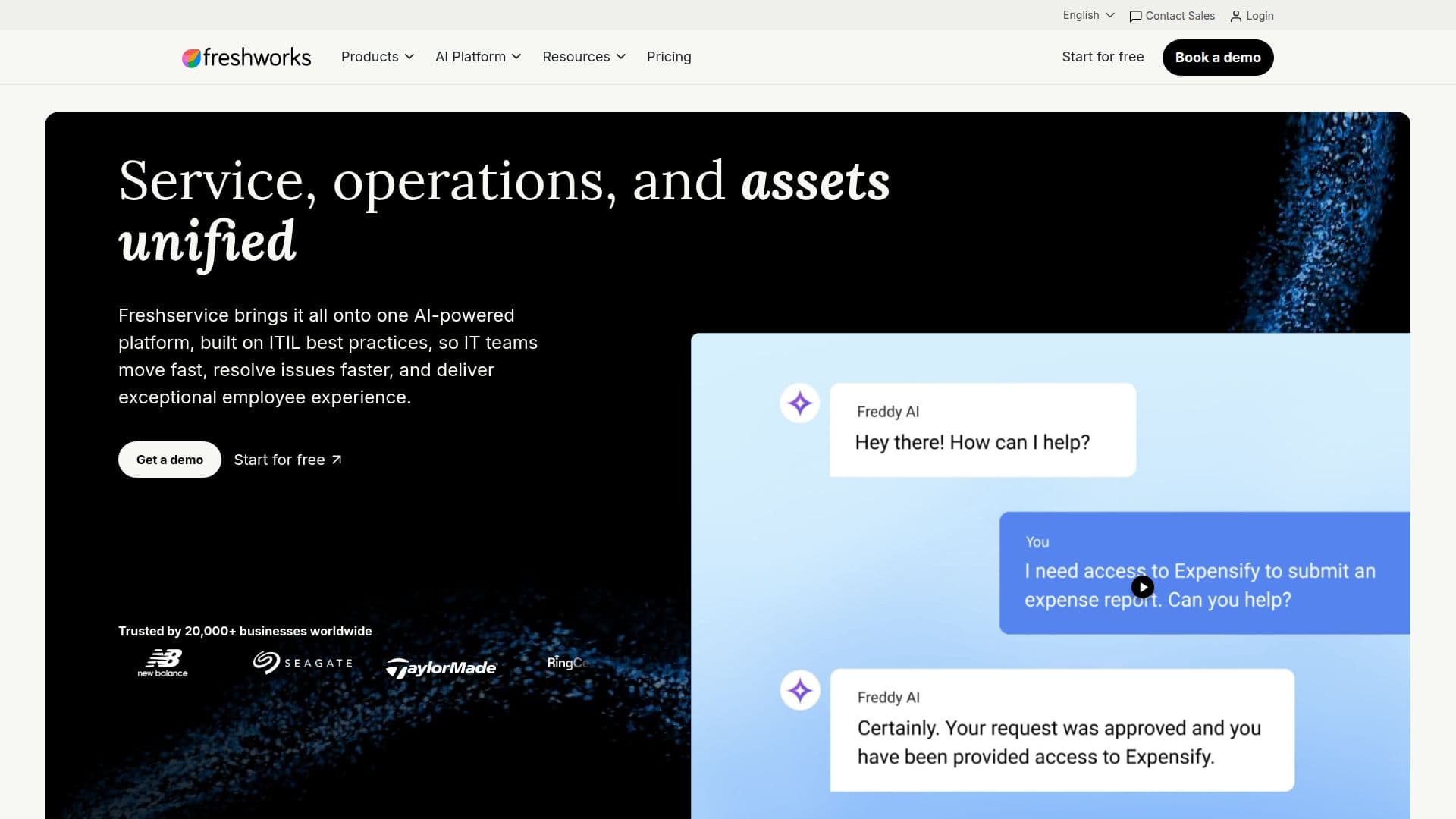Click the top Freddy AI sparkle avatar
Screen dimensions: 1456x819
point(800,403)
